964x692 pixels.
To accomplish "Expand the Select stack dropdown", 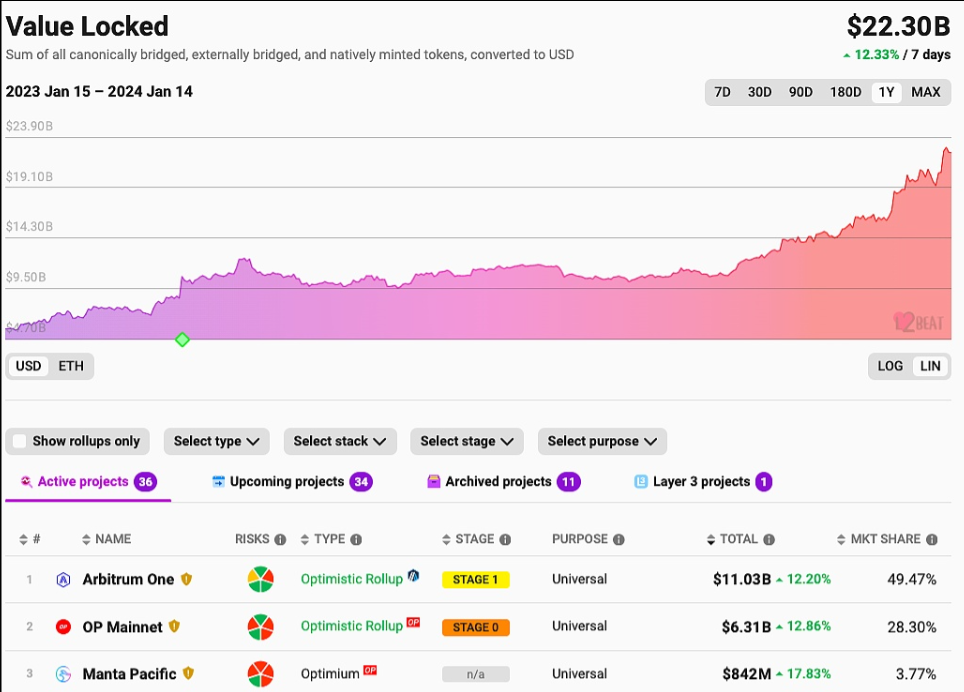I will coord(340,441).
